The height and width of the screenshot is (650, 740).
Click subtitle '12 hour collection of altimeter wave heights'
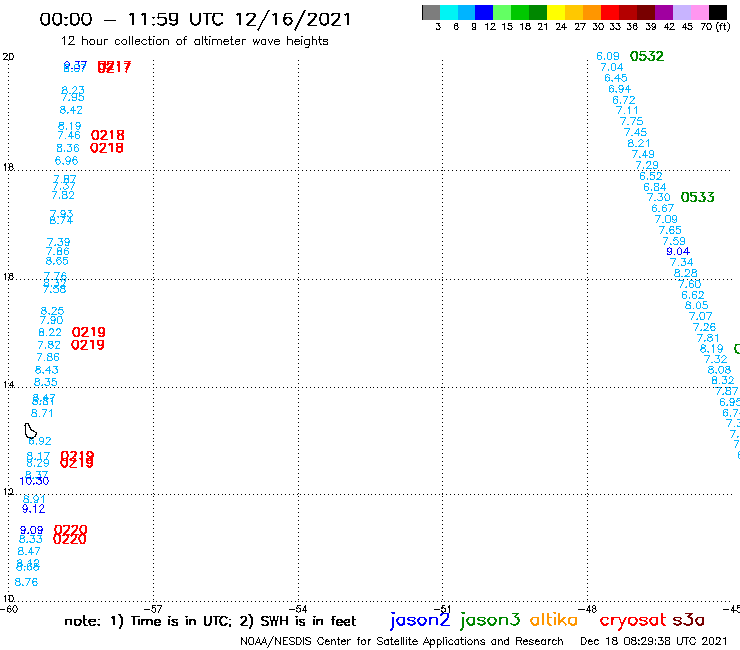[194, 41]
